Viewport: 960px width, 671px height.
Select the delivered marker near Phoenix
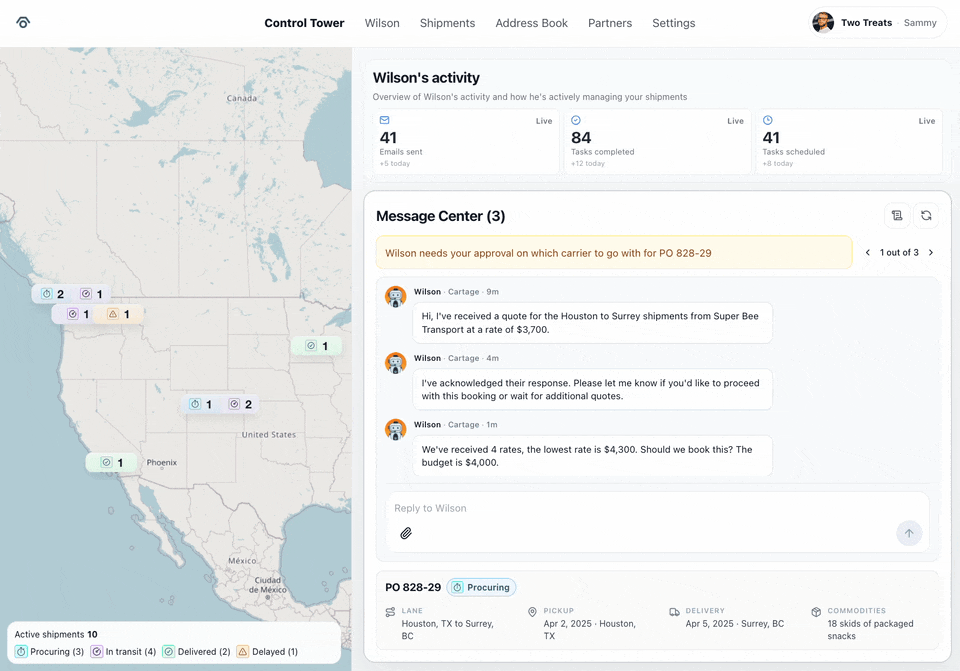pos(111,463)
